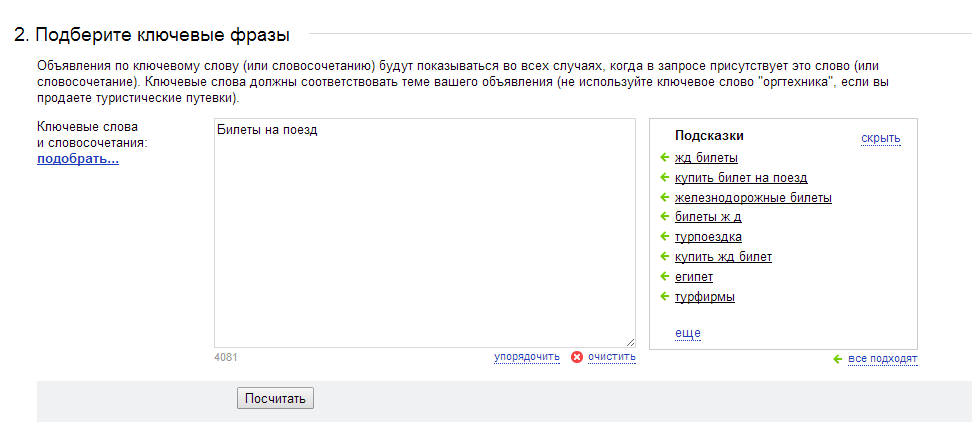The height and width of the screenshot is (442, 972).
Task: Sort keywords with "упорядочить" link
Action: point(527,357)
